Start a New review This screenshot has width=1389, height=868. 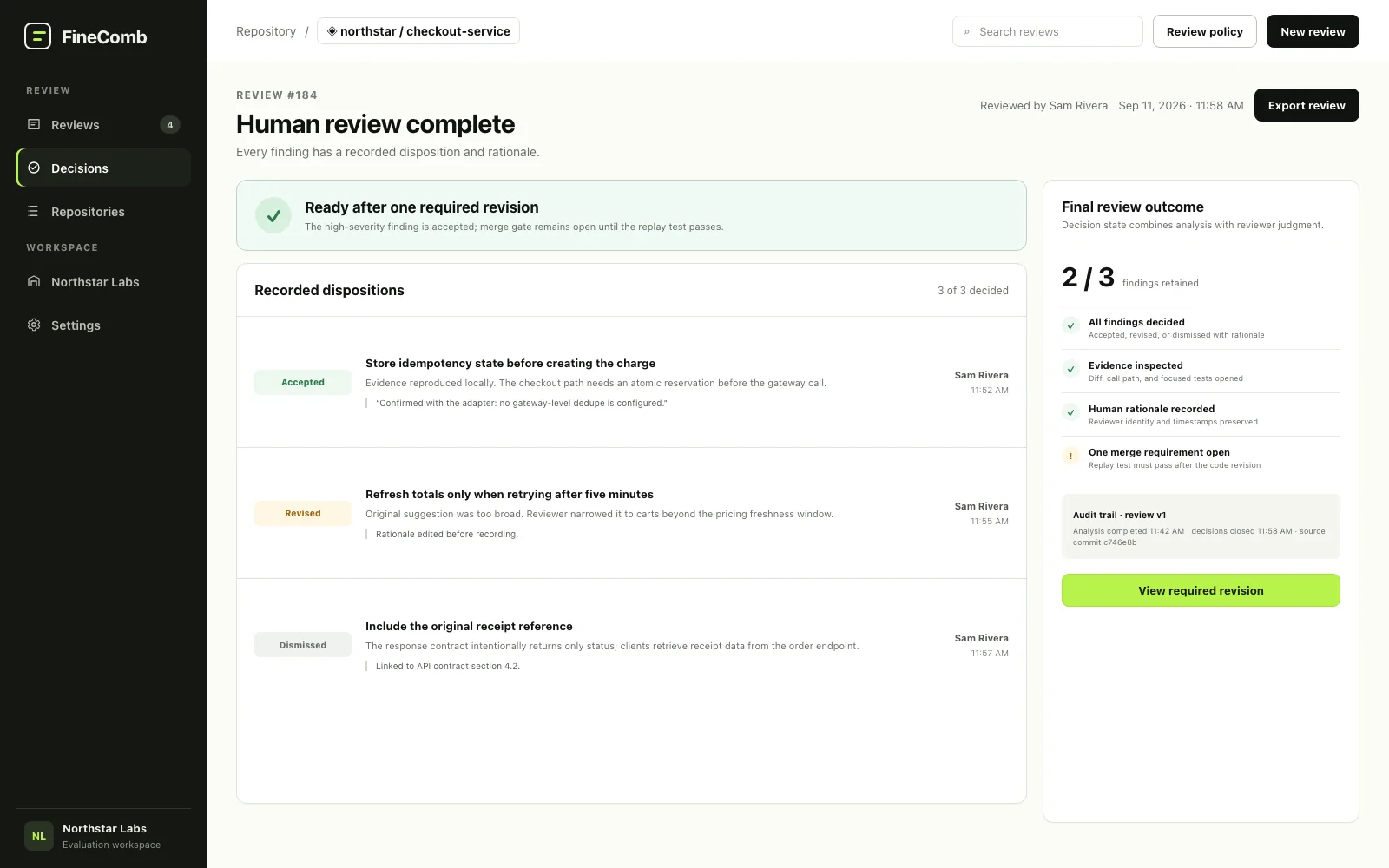click(x=1313, y=31)
